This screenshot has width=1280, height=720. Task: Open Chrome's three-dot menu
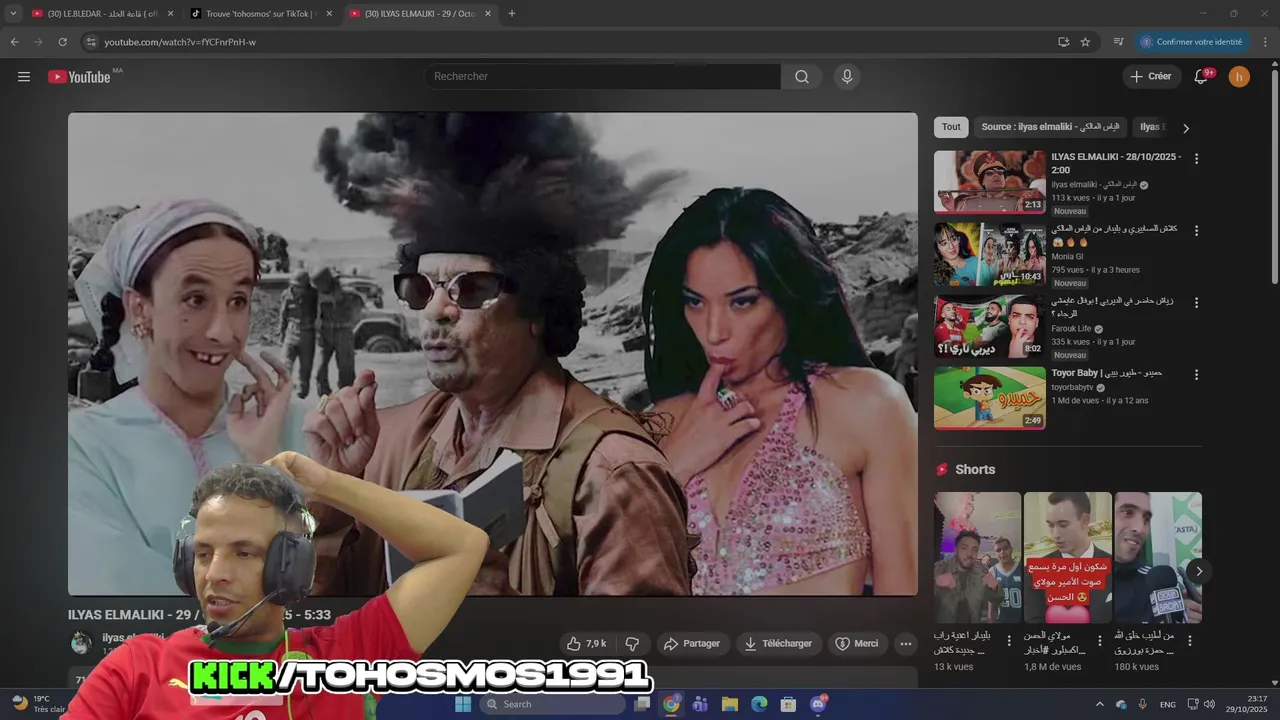(x=1265, y=42)
